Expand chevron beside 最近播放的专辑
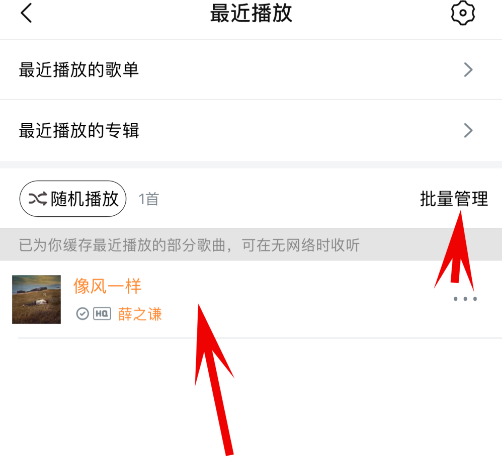This screenshot has height=474, width=502. click(x=468, y=130)
